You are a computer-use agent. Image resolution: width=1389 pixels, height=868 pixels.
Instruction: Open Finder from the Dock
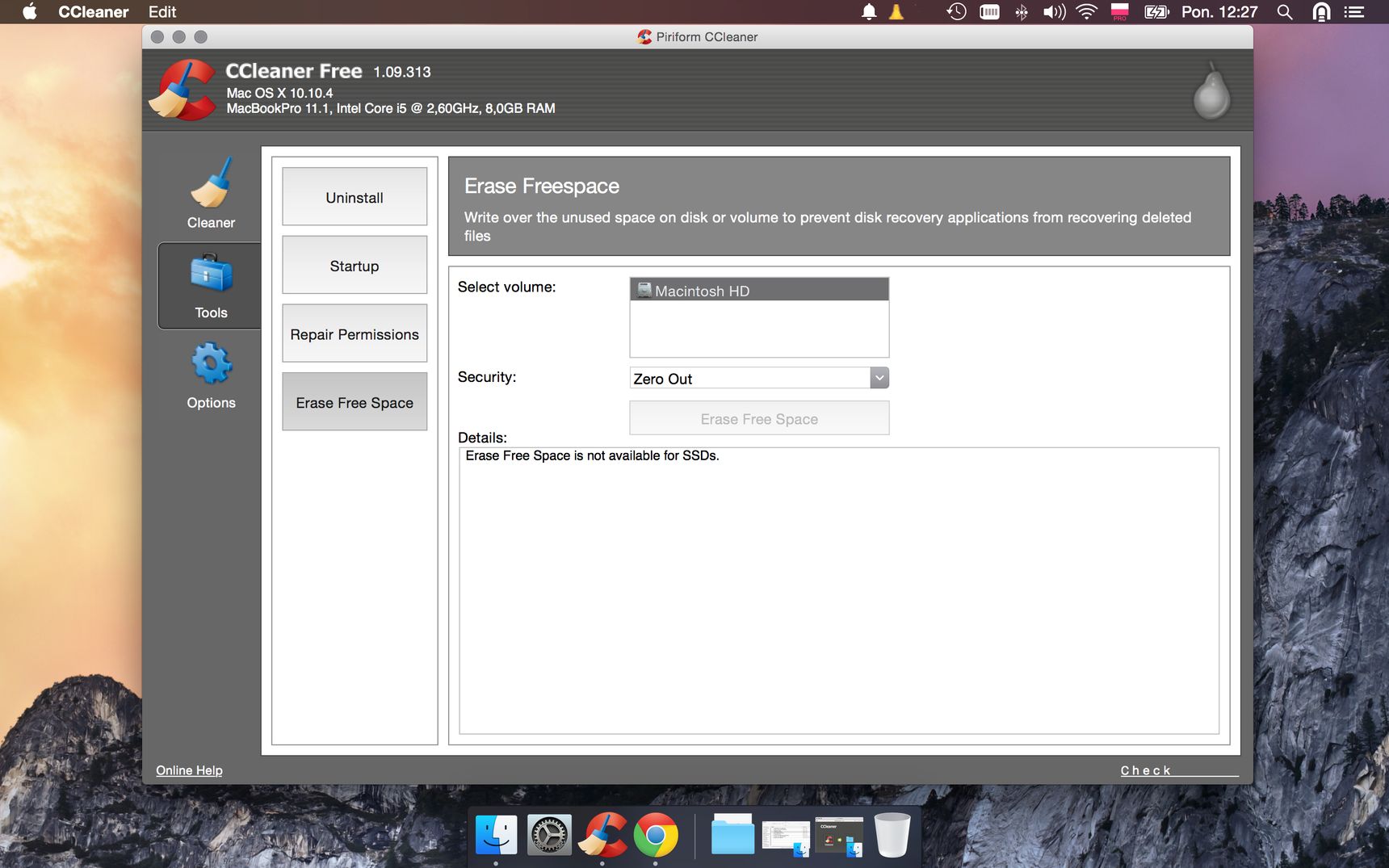[x=496, y=835]
